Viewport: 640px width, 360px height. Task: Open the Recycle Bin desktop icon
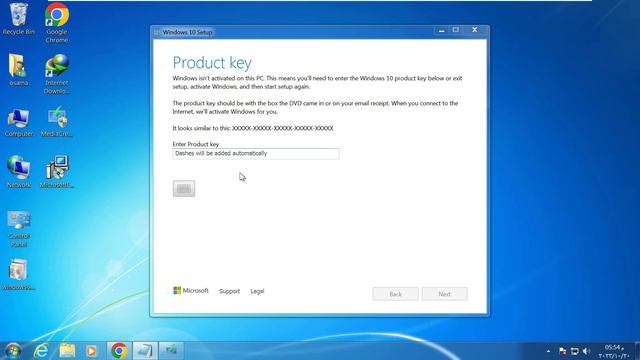coord(18,19)
